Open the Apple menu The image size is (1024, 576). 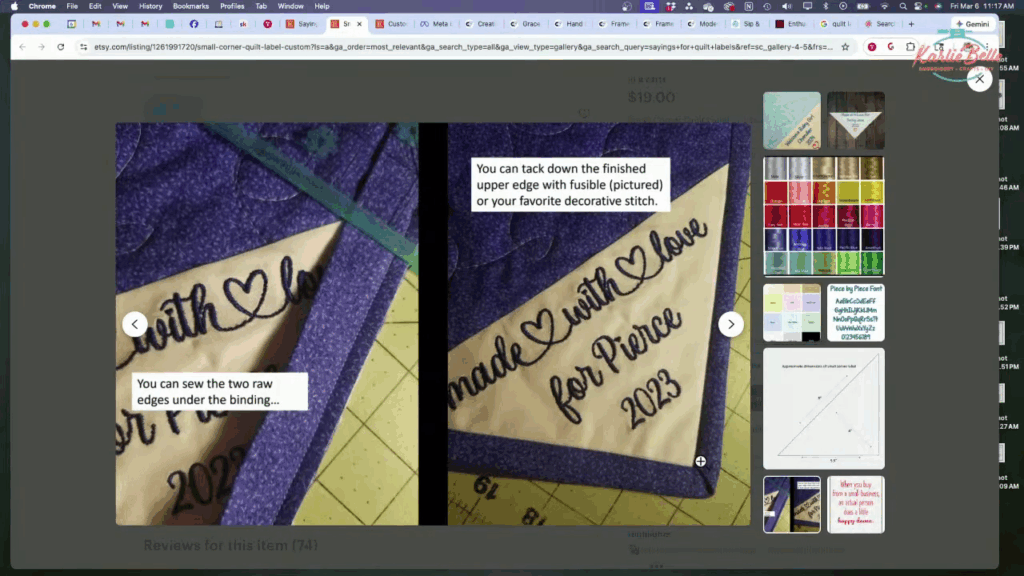tap(14, 6)
